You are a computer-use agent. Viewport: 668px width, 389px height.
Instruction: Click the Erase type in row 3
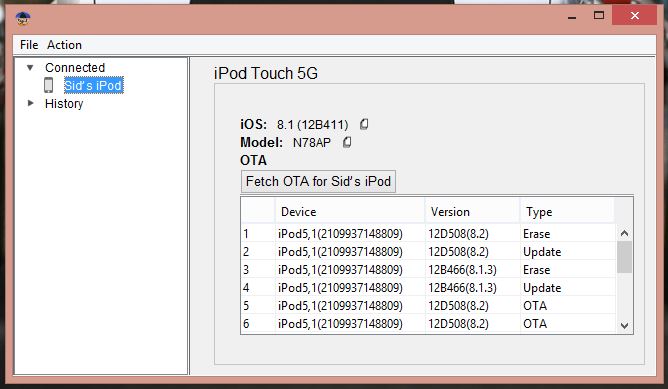(x=568, y=270)
